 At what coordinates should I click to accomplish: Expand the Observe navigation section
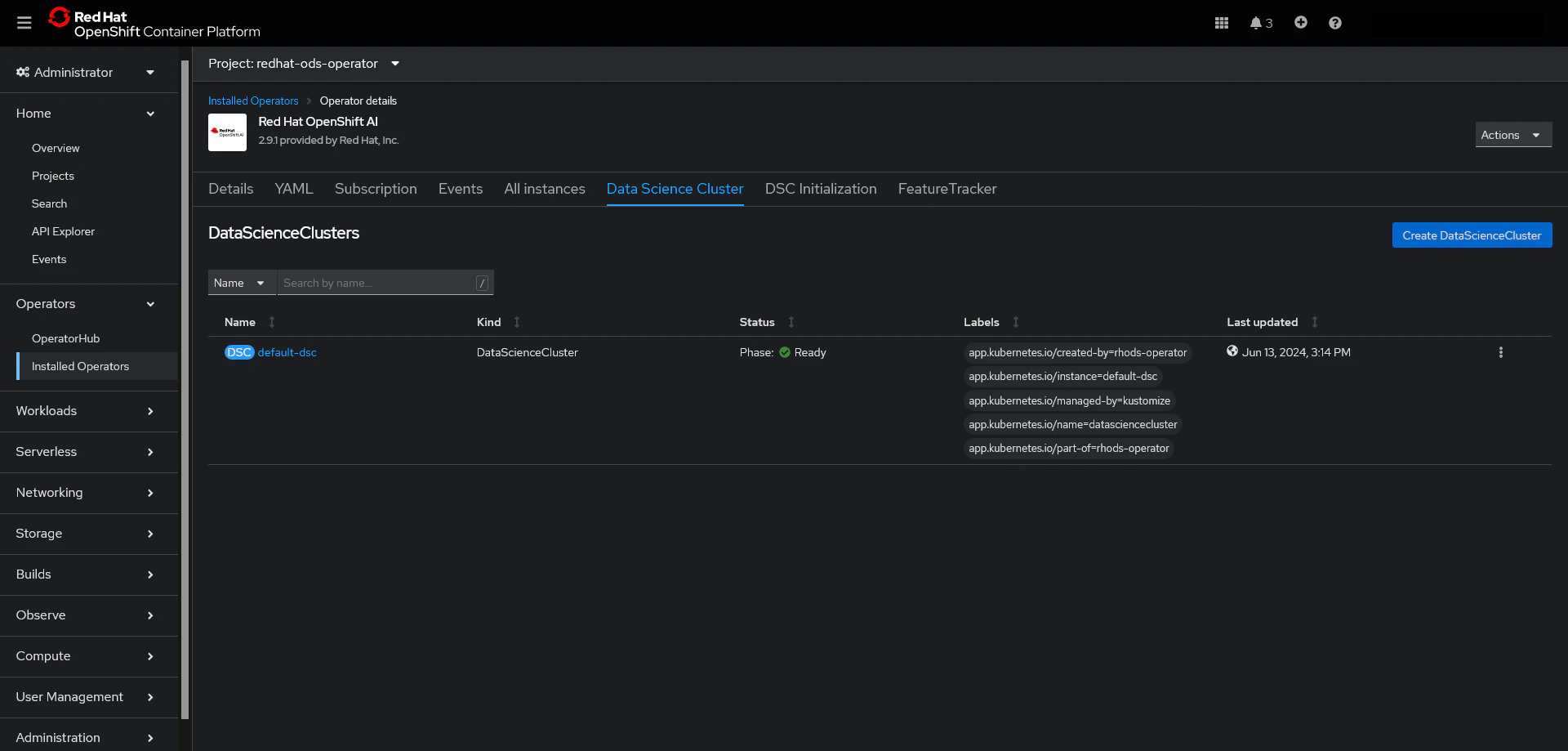click(89, 615)
